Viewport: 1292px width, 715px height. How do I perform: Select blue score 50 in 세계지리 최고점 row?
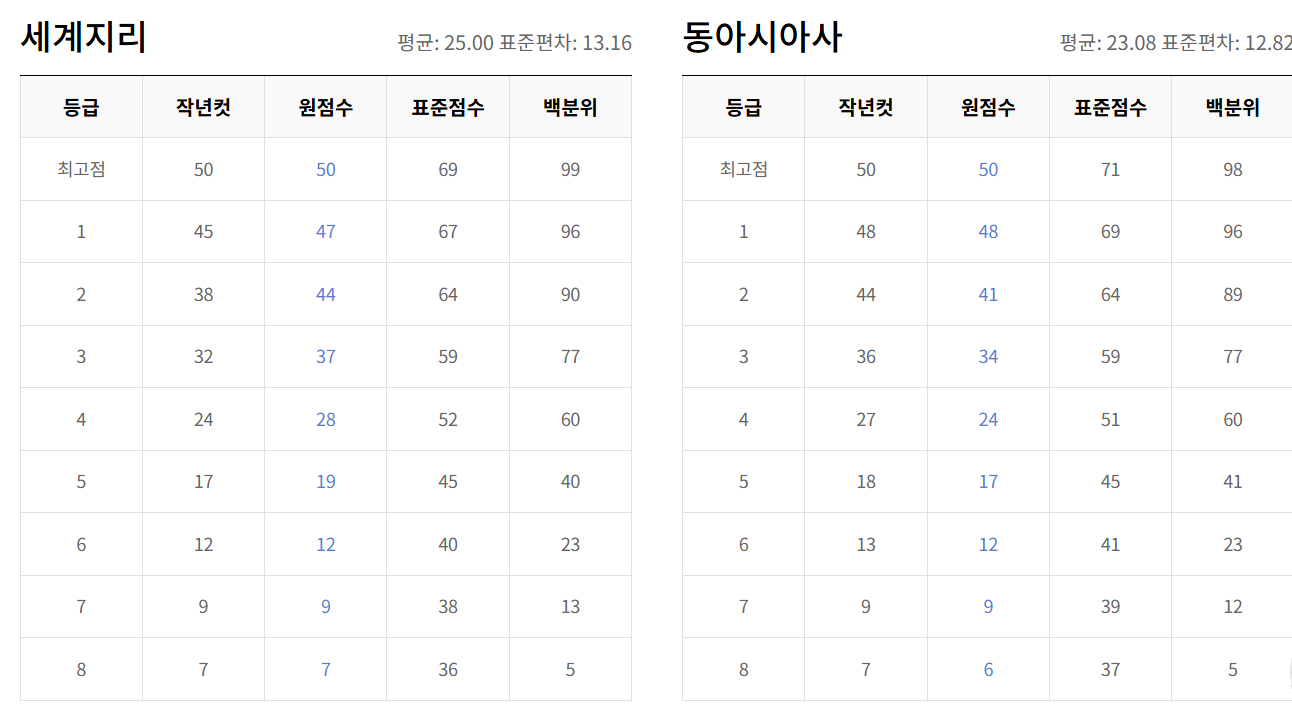(x=324, y=169)
